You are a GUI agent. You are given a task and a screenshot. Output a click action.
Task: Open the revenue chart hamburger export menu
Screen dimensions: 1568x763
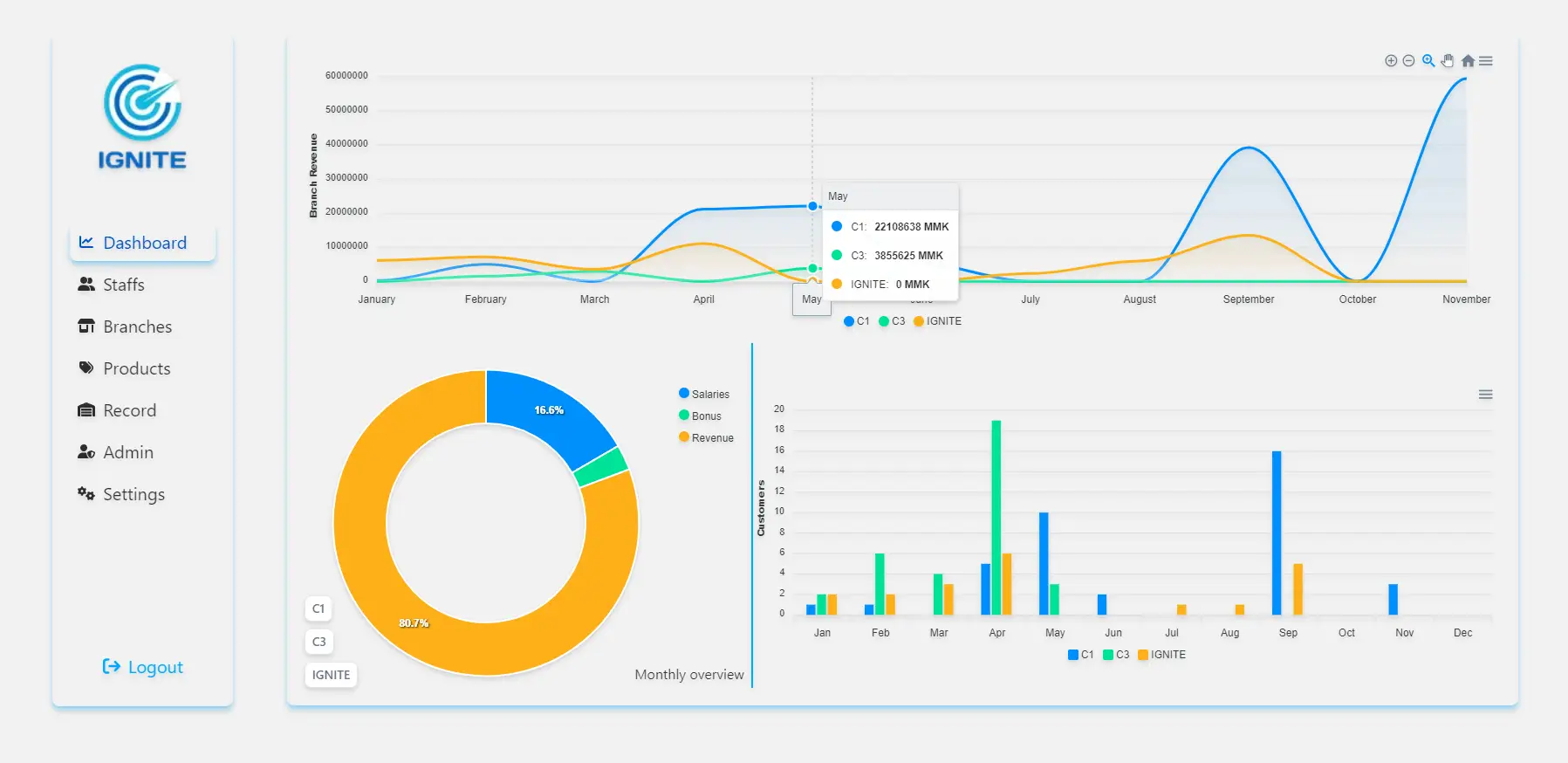1486,61
